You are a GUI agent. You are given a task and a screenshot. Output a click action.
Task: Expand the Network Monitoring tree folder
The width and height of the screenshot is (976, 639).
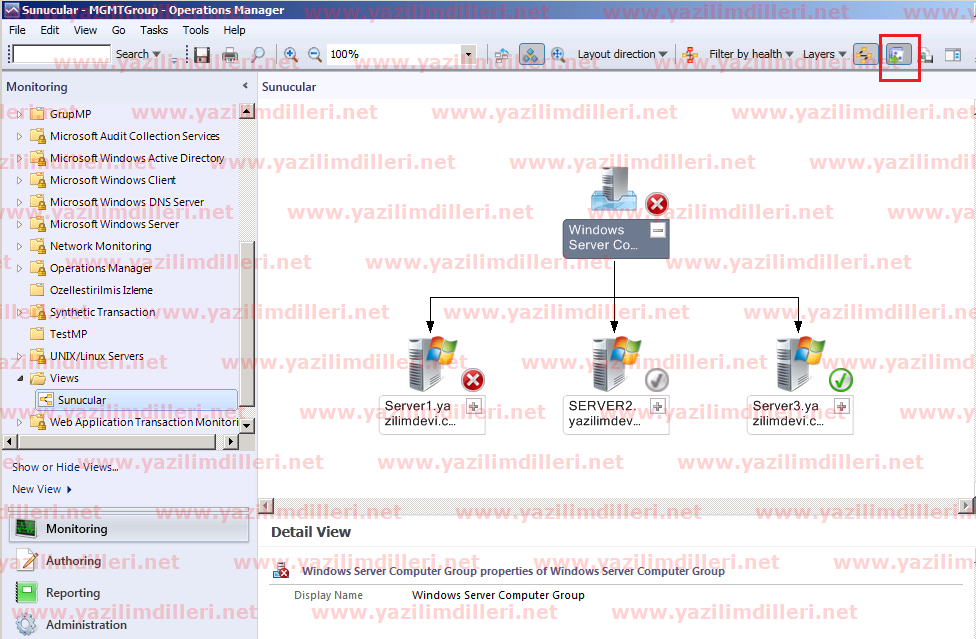coord(19,246)
